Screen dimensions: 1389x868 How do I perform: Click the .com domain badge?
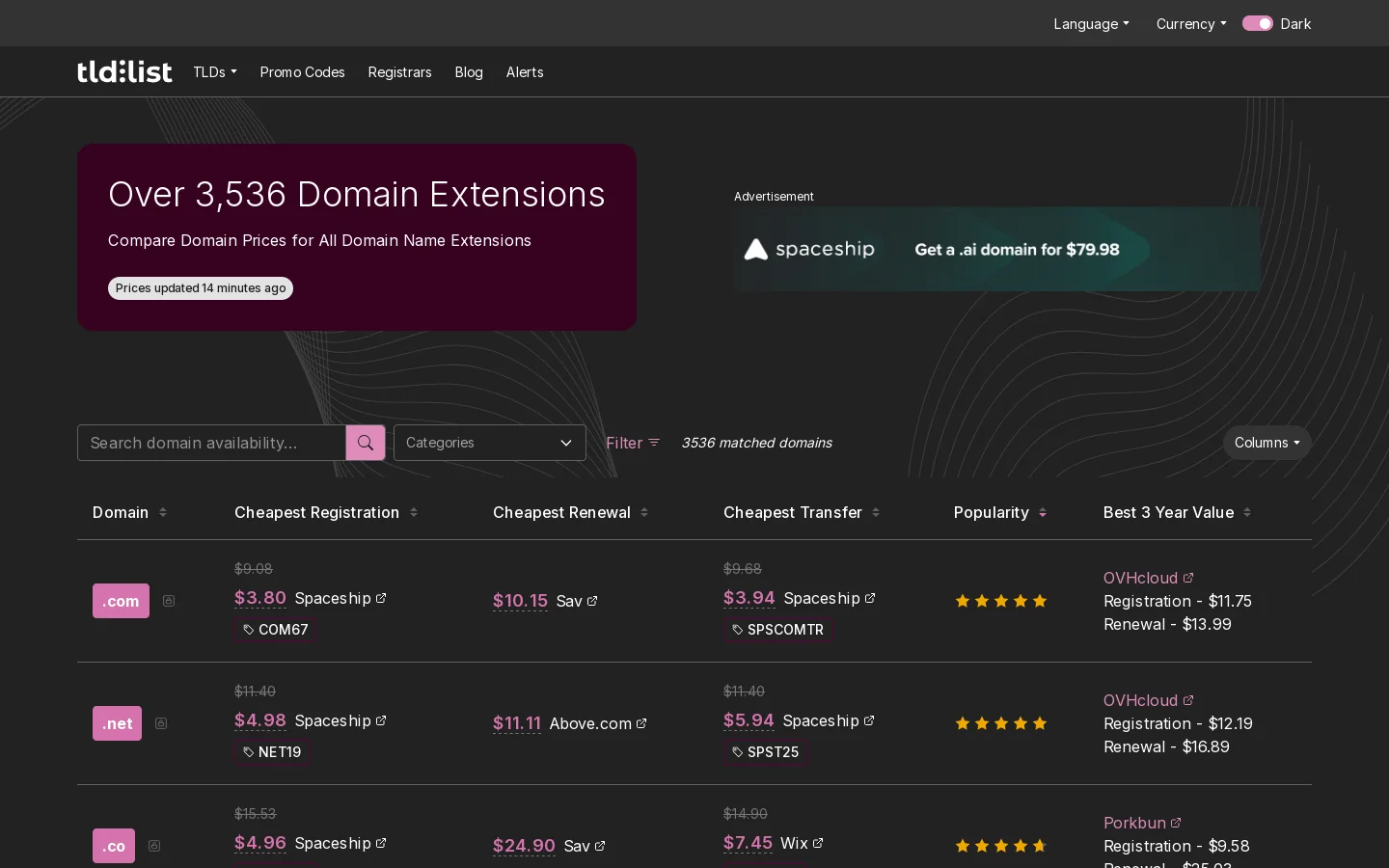coord(121,601)
